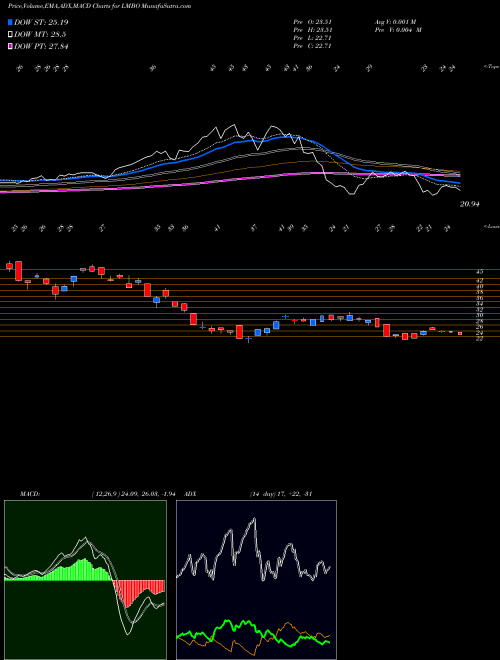Click the blue DOW ST color swatch
500x660 pixels.
click(x=11, y=22)
